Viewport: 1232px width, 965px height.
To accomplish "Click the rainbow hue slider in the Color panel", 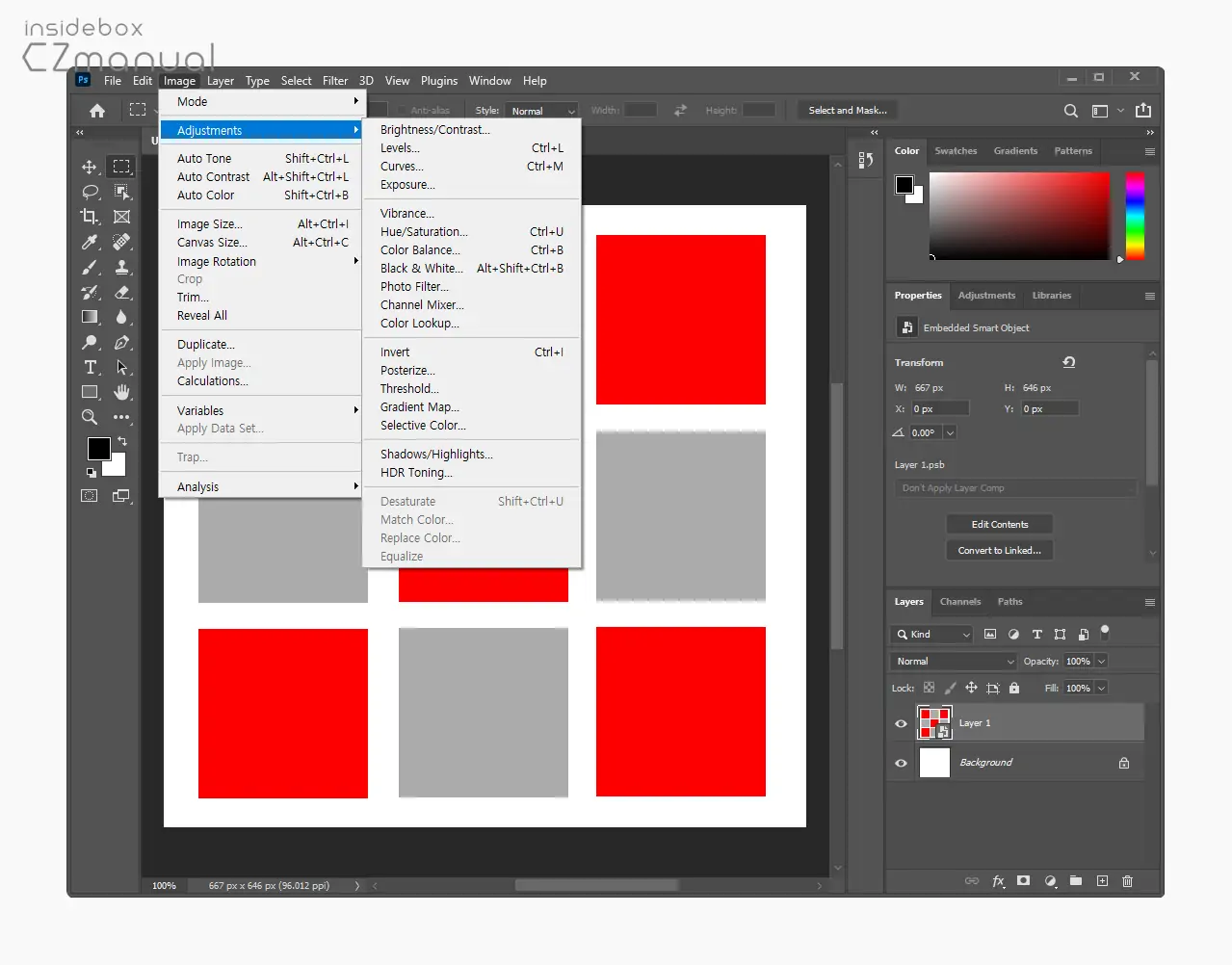I will click(x=1135, y=216).
